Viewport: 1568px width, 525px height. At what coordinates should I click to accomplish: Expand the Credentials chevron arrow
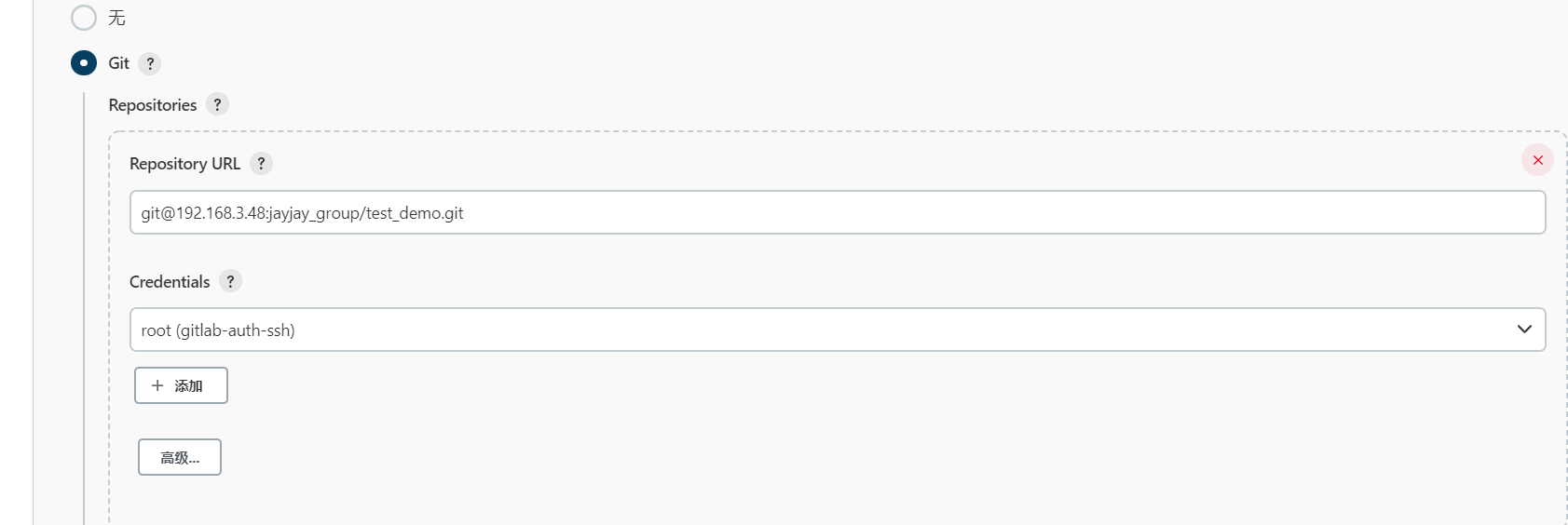pos(1524,330)
